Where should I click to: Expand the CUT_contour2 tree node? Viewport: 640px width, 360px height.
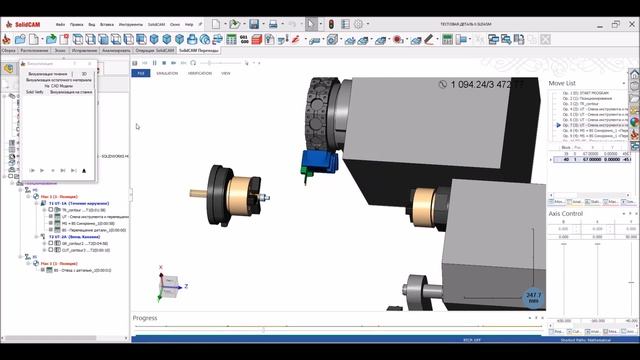(44, 250)
